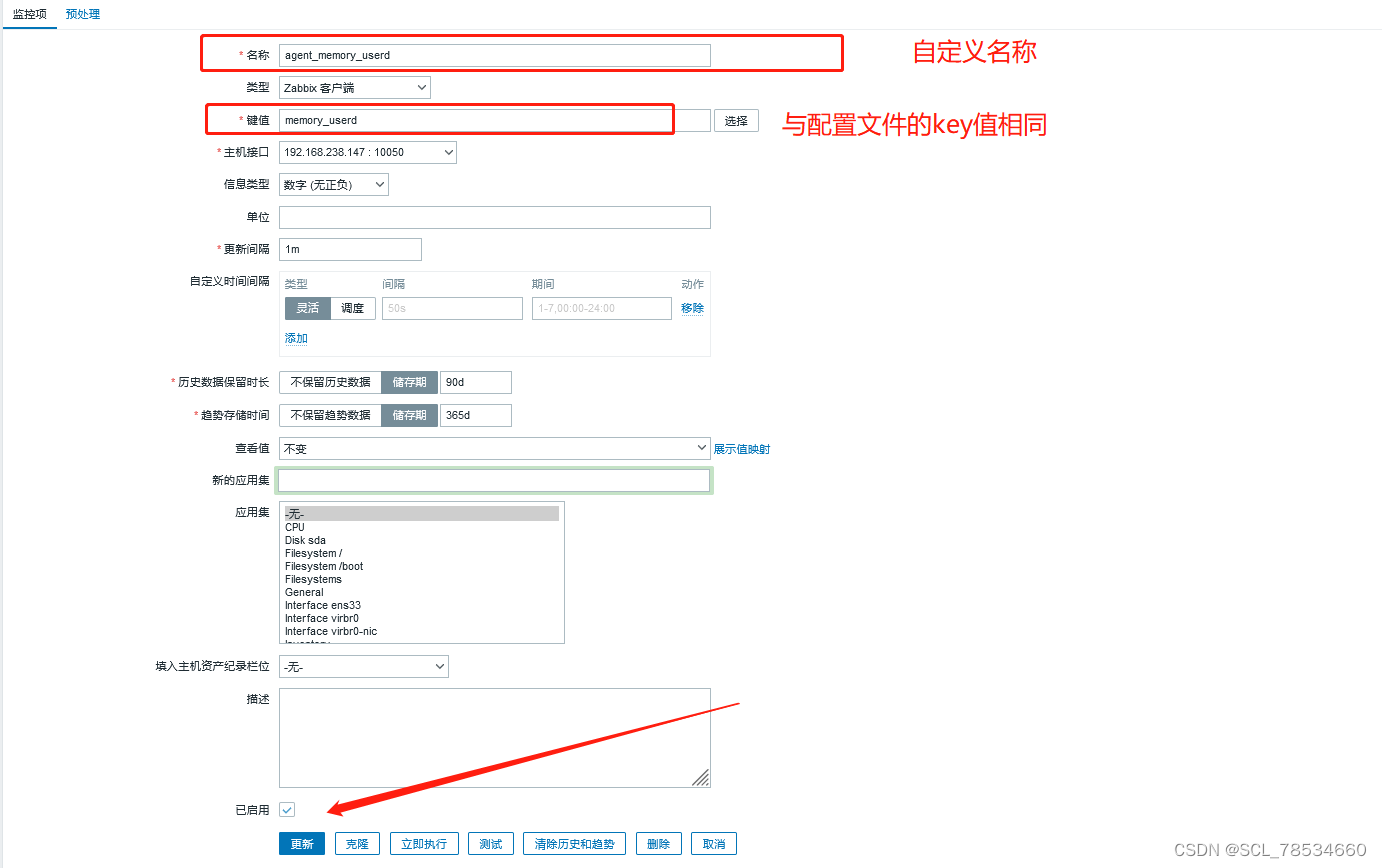Select the 调度 interval type

353,308
